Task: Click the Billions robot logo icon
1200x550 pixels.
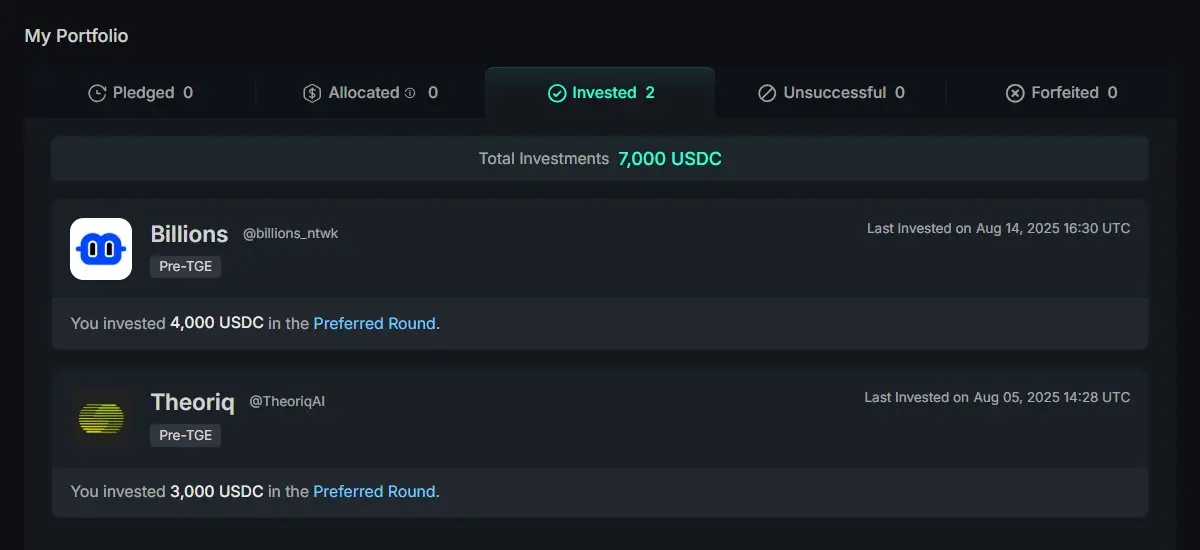Action: point(101,249)
